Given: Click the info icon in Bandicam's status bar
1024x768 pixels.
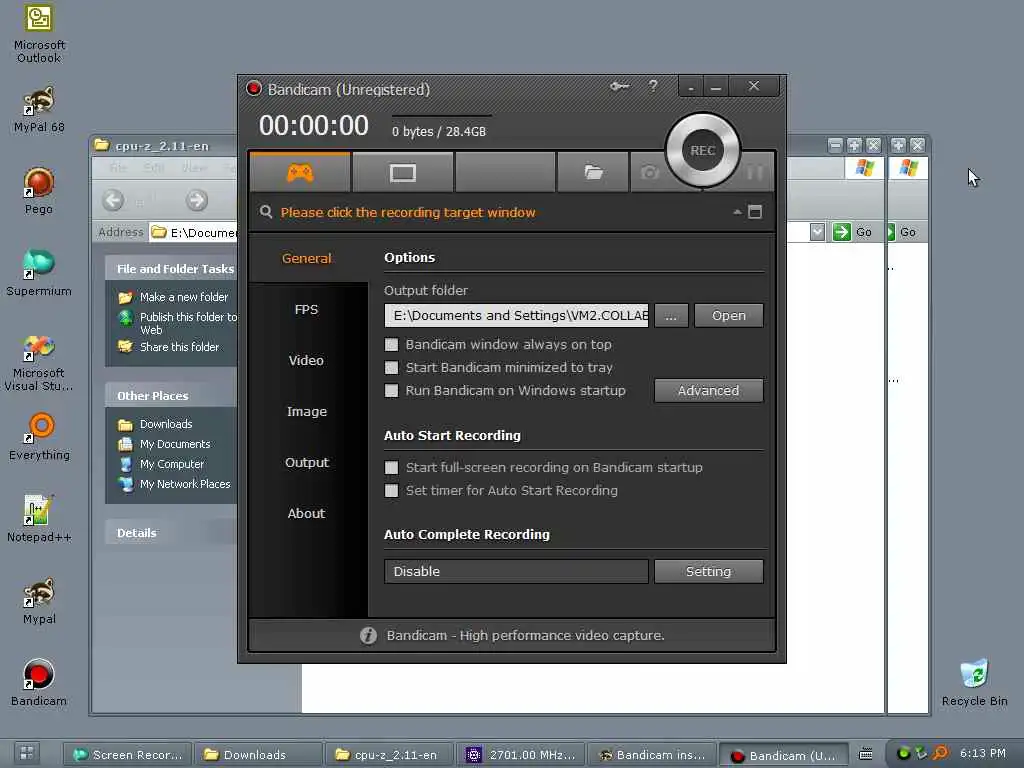Looking at the screenshot, I should 368,635.
